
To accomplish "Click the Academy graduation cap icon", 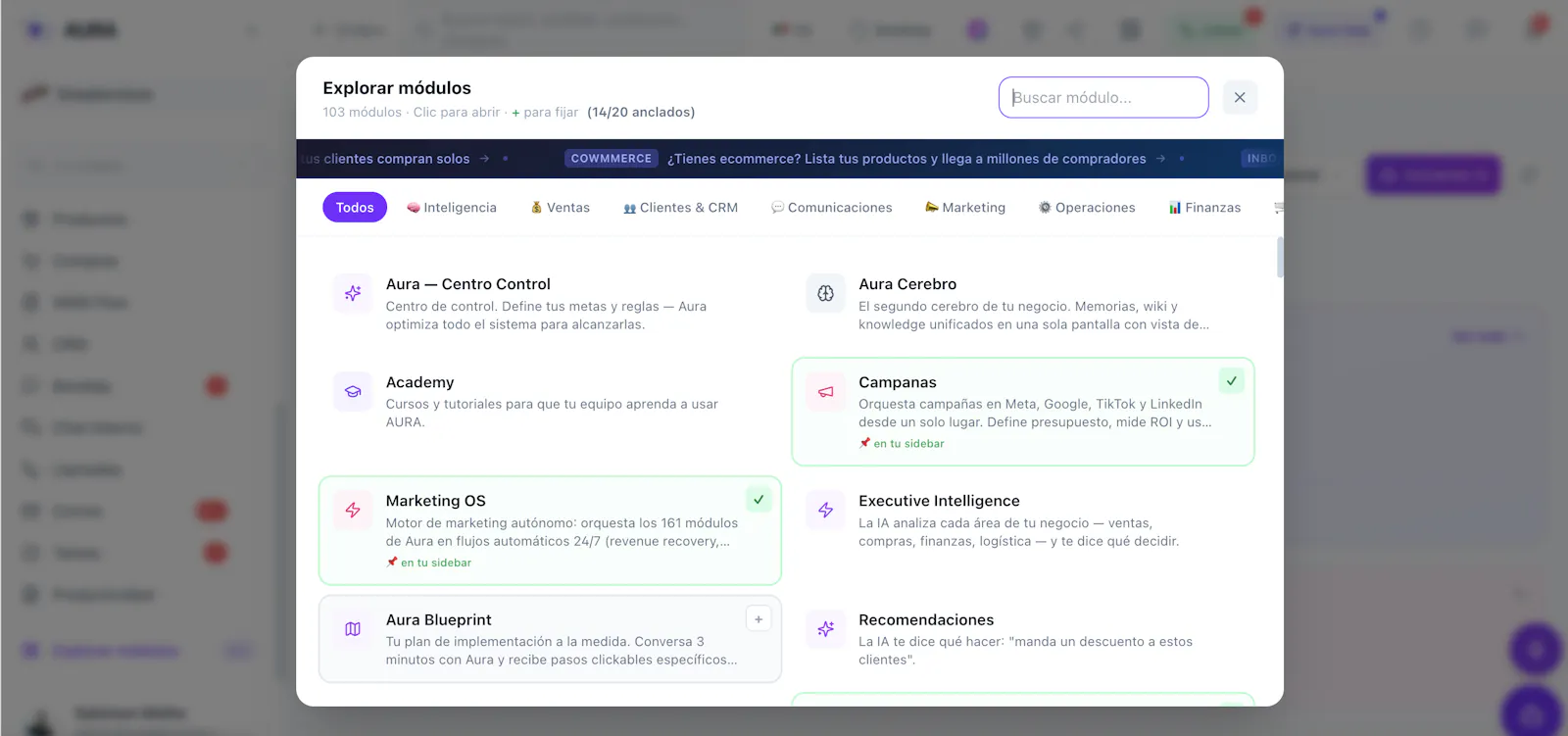I will tap(353, 391).
